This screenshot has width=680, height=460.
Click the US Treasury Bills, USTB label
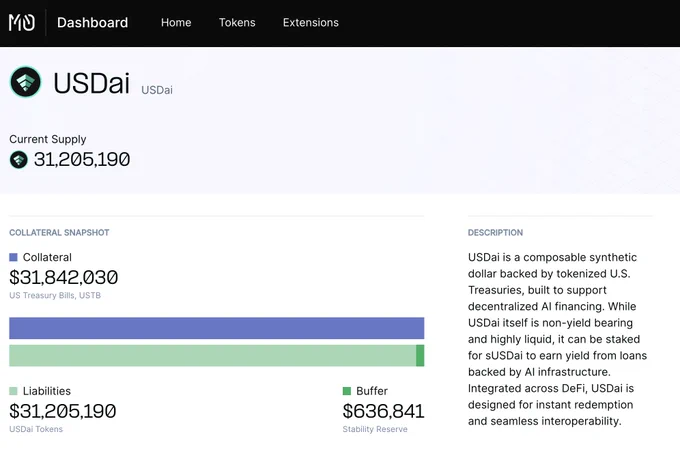click(55, 295)
